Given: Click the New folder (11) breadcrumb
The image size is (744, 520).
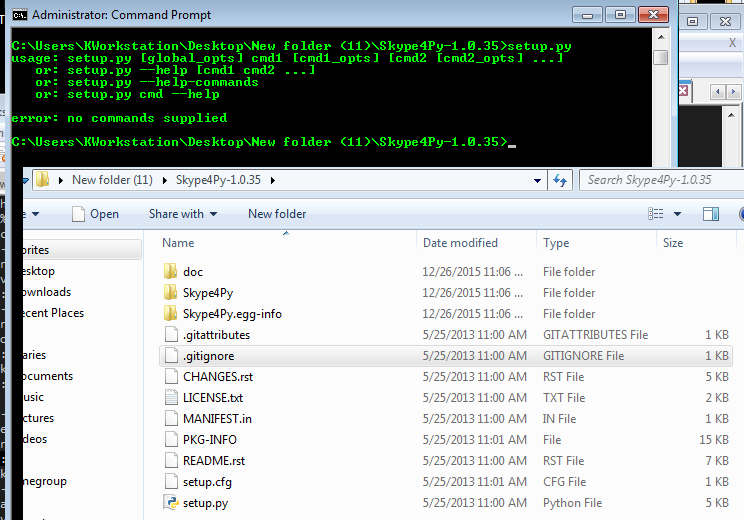Looking at the screenshot, I should point(112,180).
